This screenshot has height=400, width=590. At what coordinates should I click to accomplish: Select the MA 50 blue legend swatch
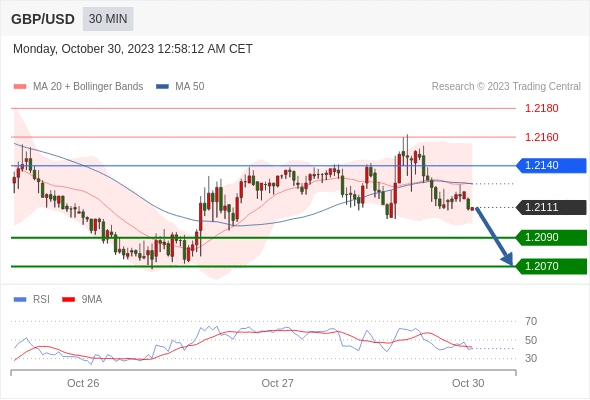click(162, 87)
